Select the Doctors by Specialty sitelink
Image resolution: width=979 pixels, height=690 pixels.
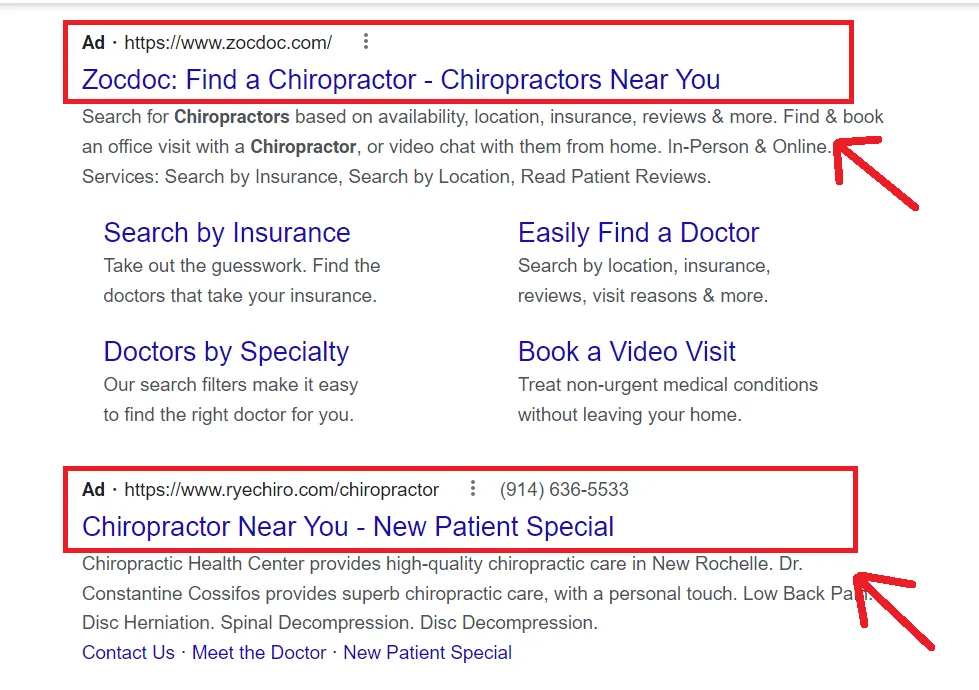coord(226,352)
